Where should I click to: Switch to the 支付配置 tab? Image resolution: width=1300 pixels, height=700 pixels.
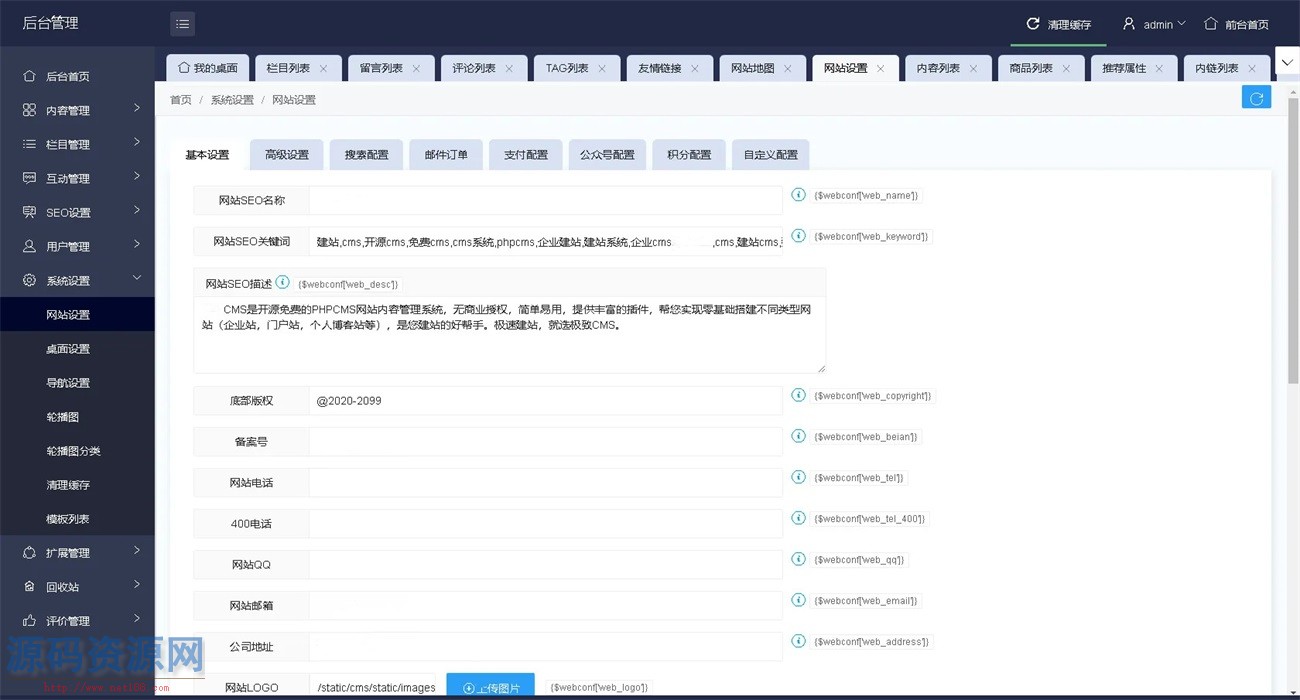[x=526, y=155]
